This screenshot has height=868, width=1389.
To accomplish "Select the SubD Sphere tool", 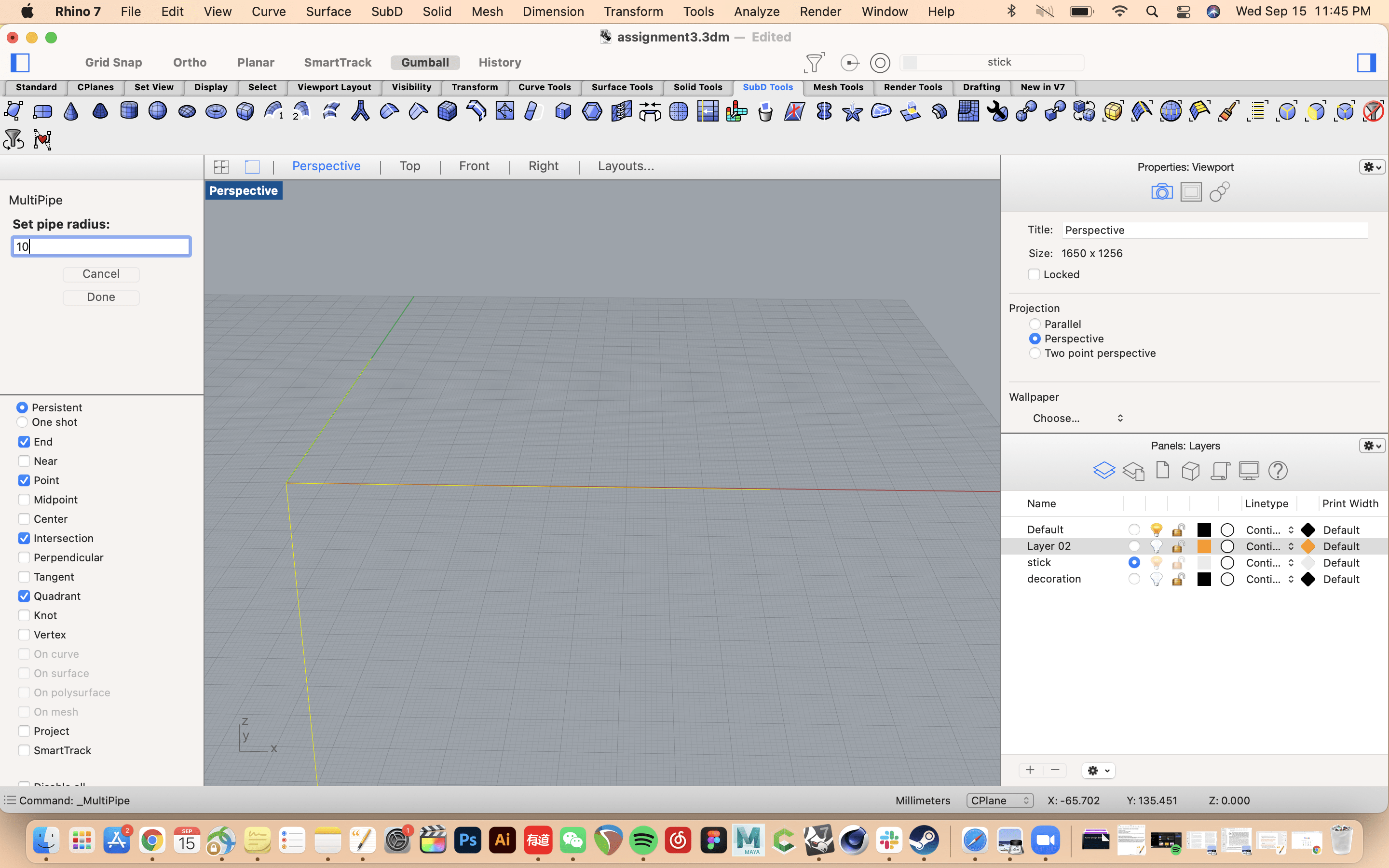I will point(158,111).
